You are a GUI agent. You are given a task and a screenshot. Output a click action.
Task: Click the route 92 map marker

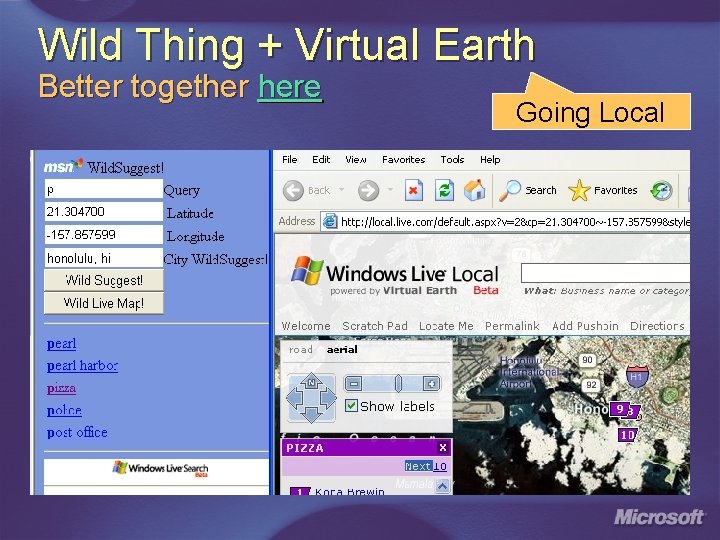[591, 385]
